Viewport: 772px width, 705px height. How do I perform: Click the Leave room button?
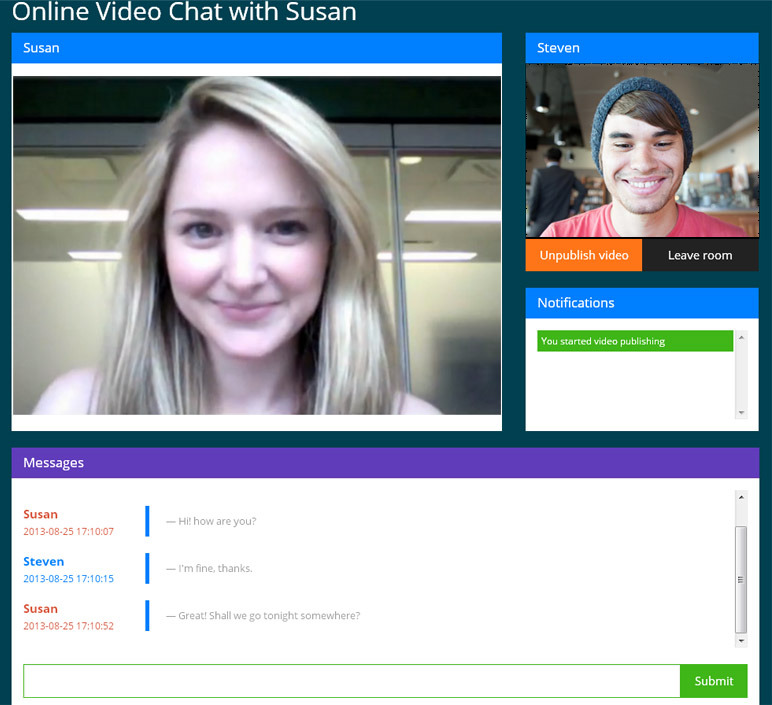click(x=700, y=255)
